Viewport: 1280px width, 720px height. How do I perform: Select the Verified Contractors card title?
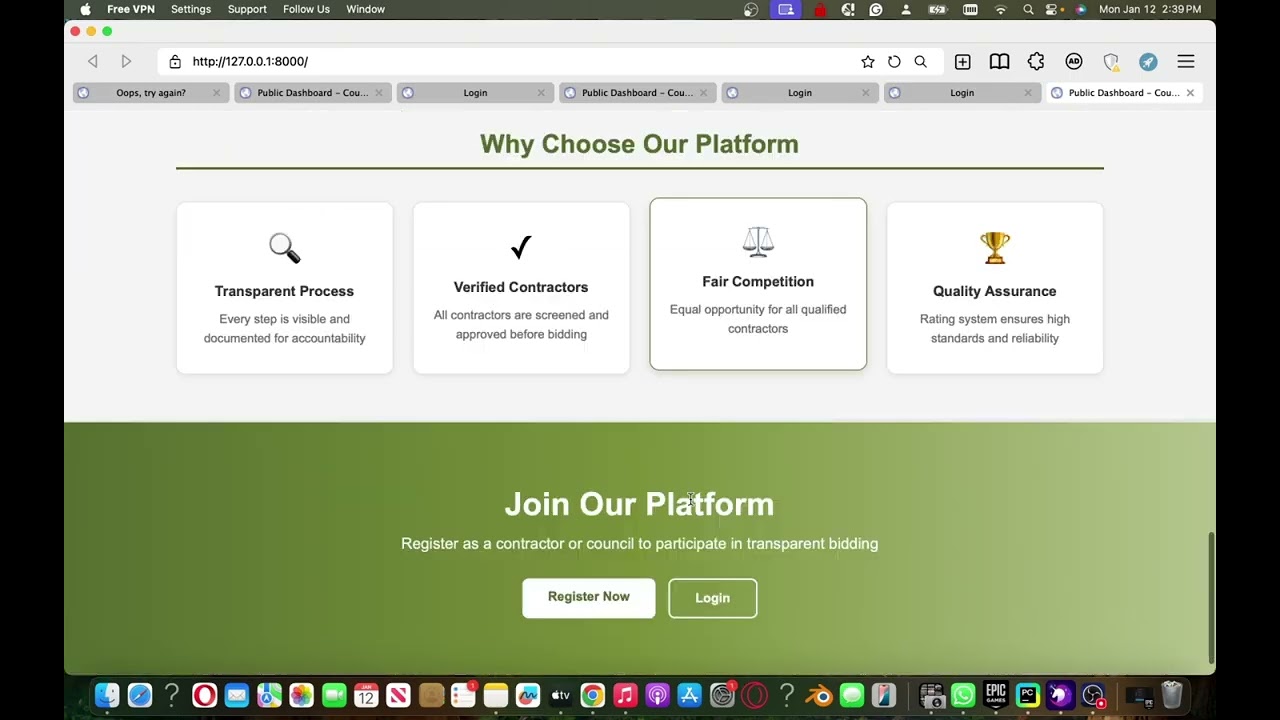point(521,287)
